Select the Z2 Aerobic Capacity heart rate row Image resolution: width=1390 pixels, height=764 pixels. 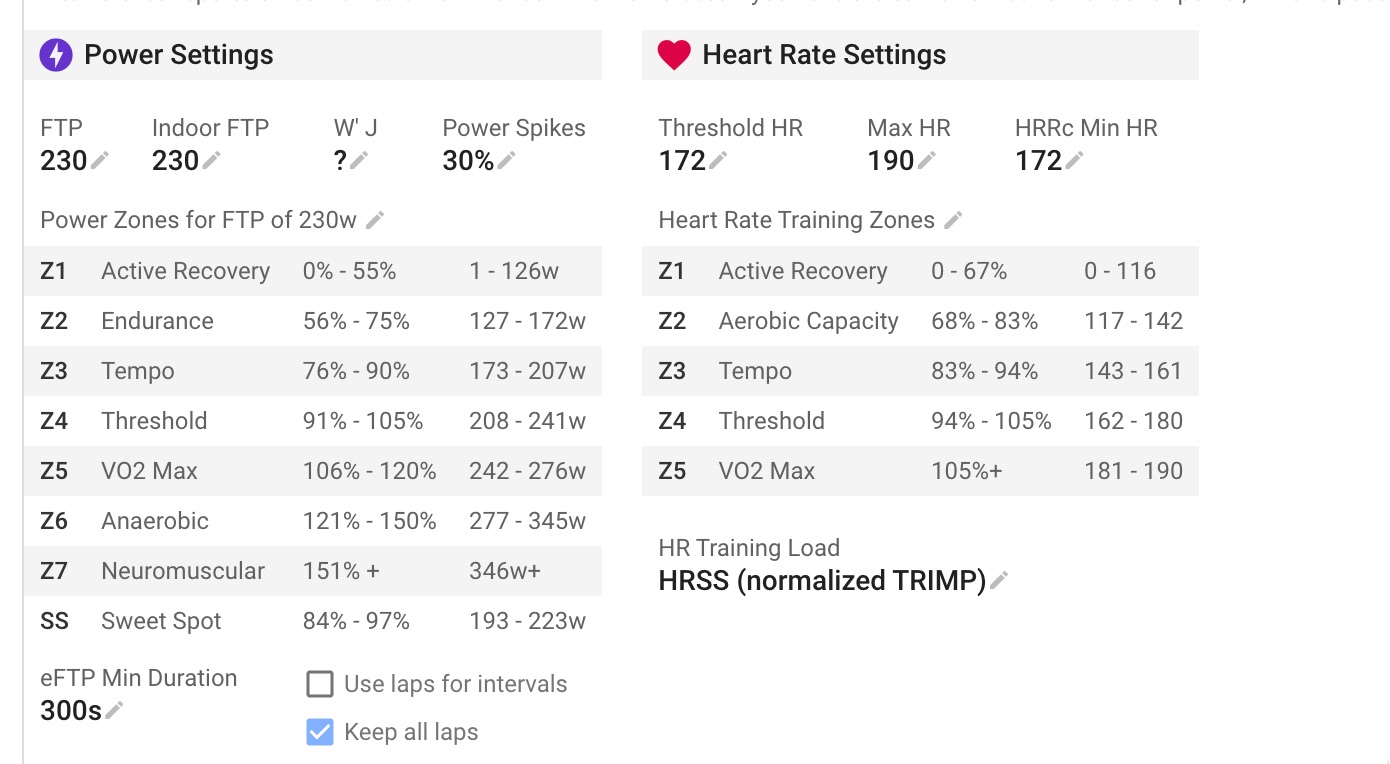point(920,321)
